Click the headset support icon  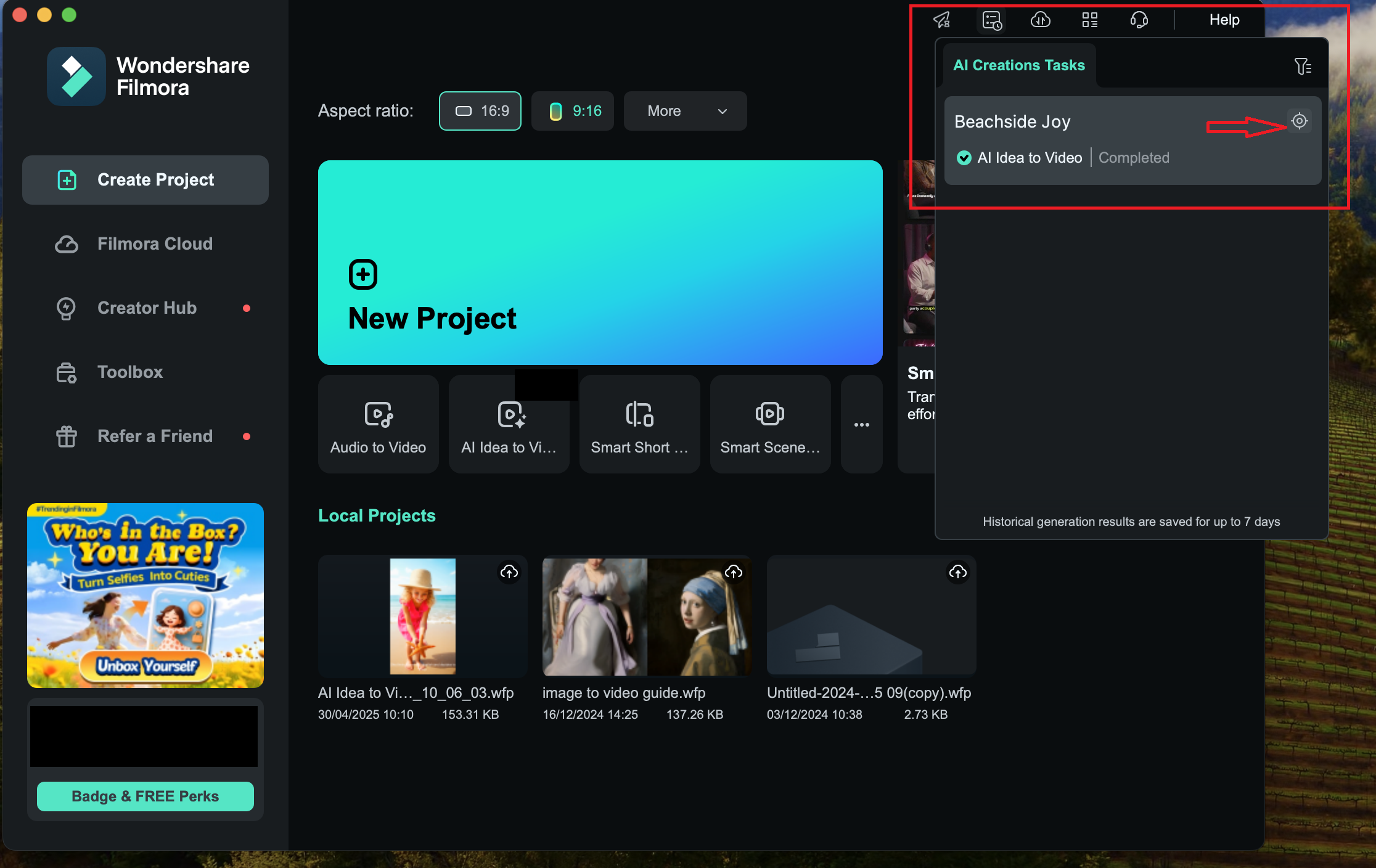1139,20
